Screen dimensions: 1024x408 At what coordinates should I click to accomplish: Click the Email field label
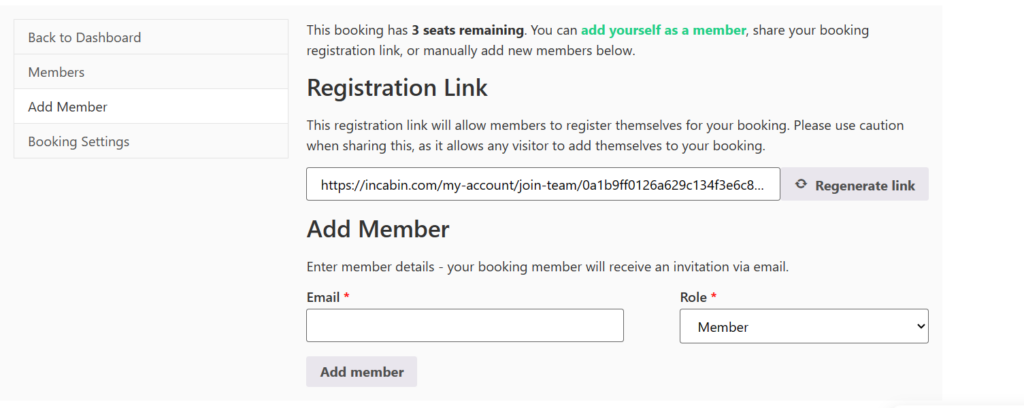pyautogui.click(x=322, y=297)
